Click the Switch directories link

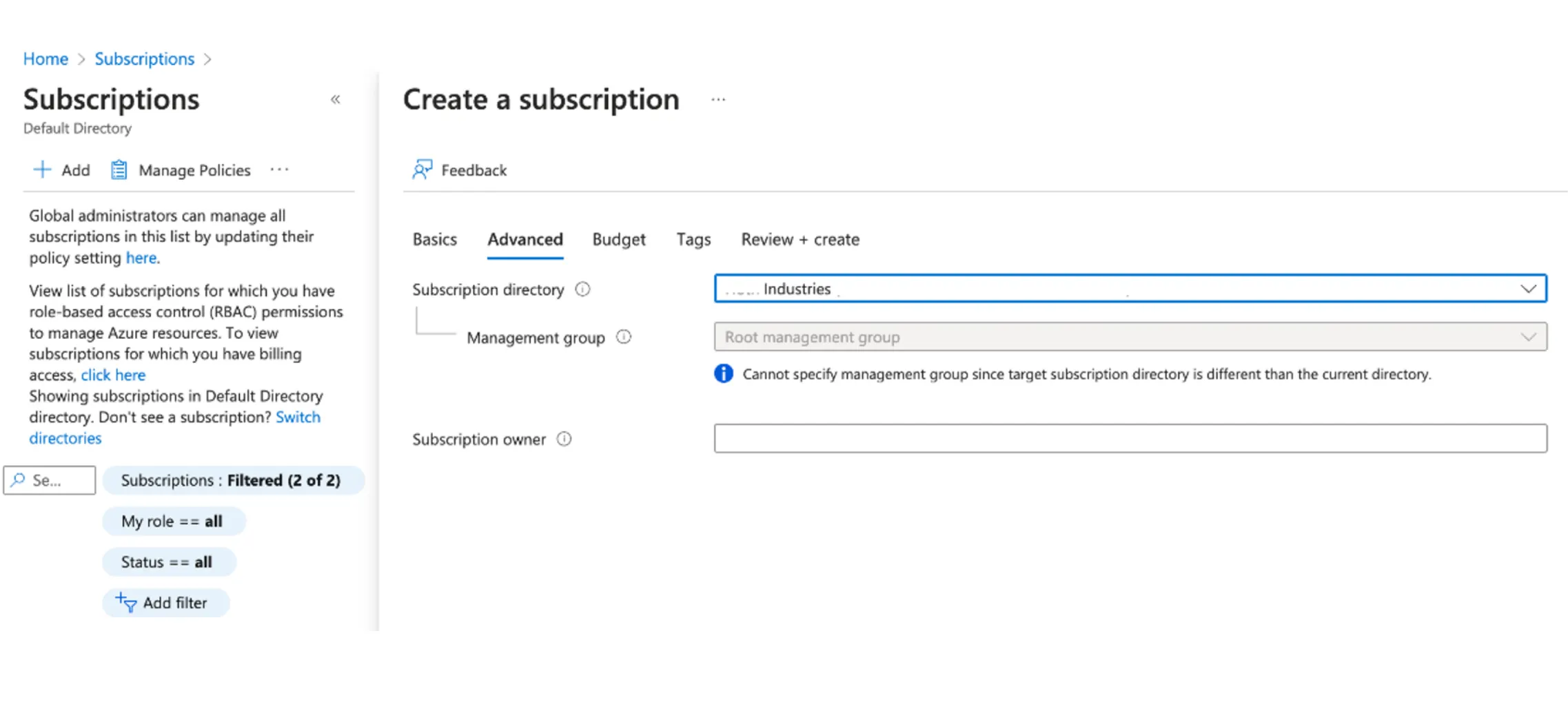tap(174, 428)
